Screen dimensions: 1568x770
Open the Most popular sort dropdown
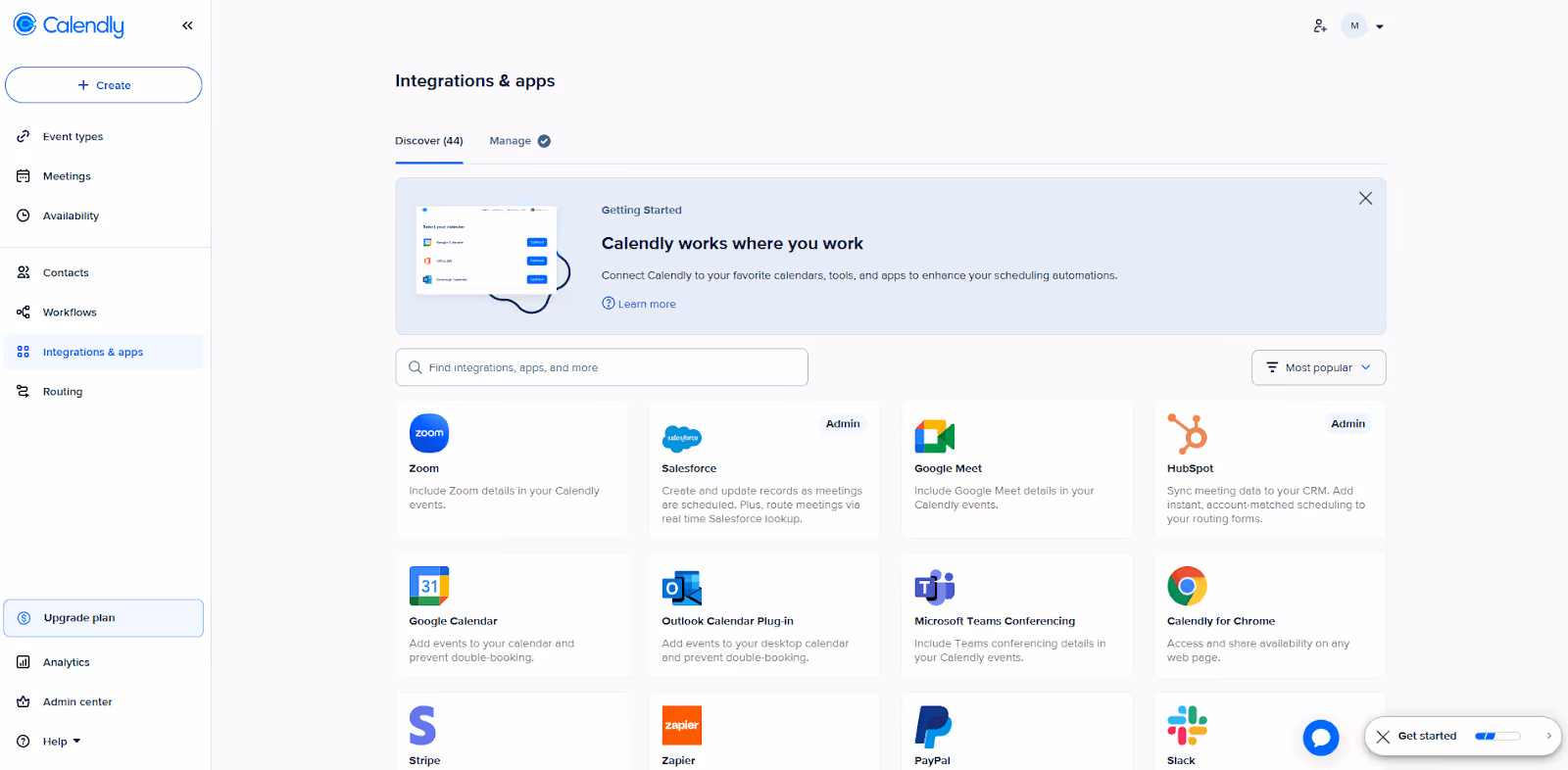coord(1318,367)
